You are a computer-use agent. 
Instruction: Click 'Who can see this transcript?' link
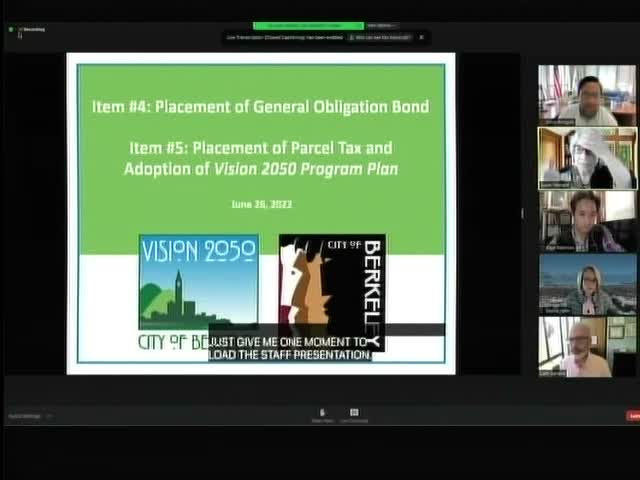coord(380,37)
